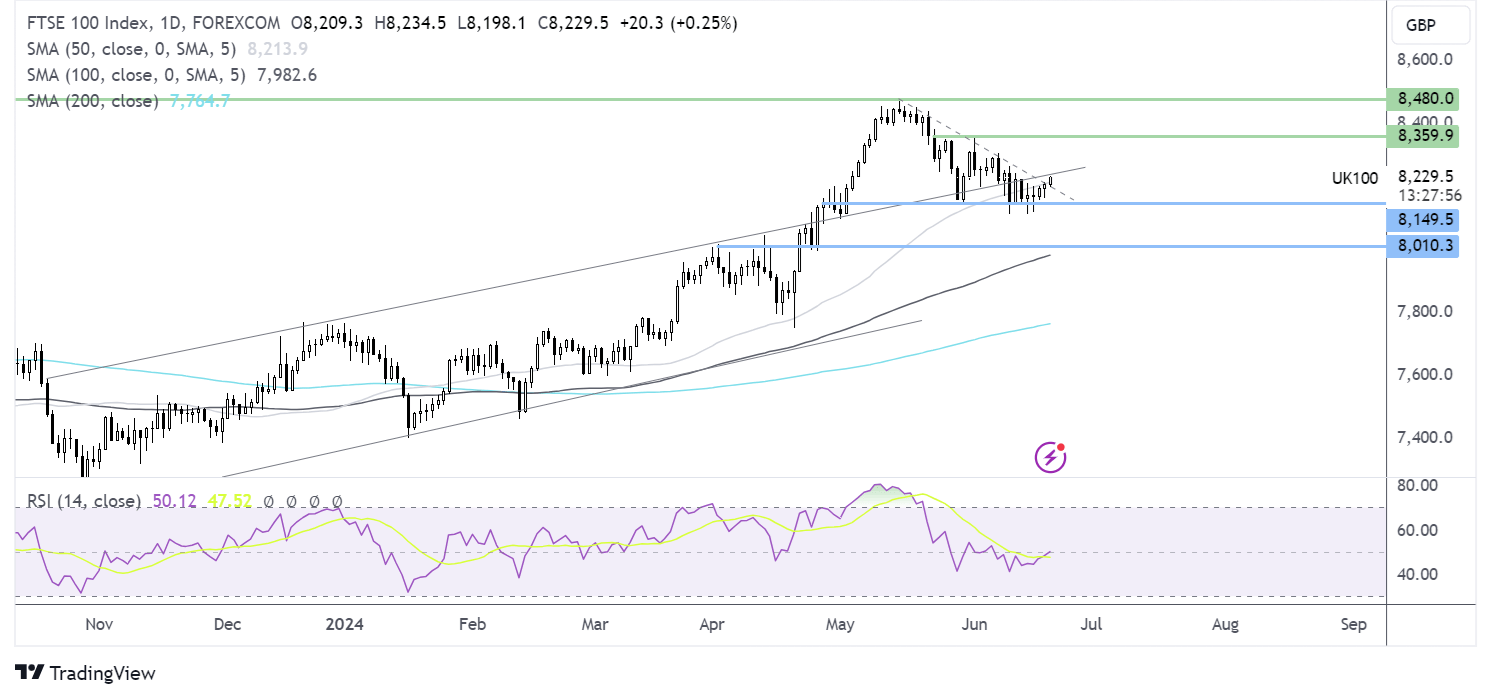The image size is (1491, 699).
Task: Click the Dec label on time axis
Action: [x=228, y=624]
